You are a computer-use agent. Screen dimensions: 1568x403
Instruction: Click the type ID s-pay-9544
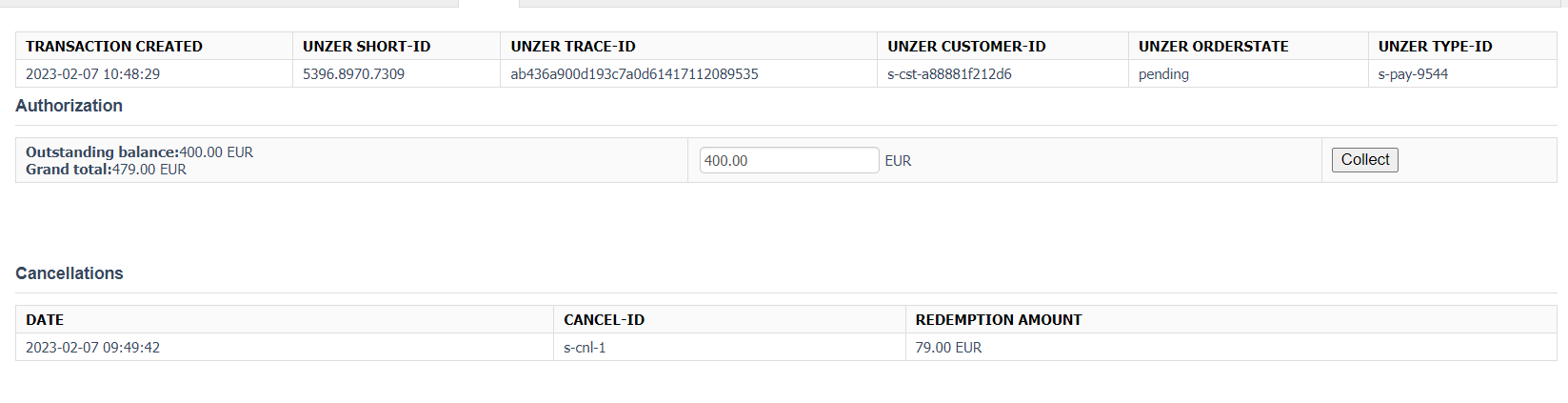tap(1413, 74)
